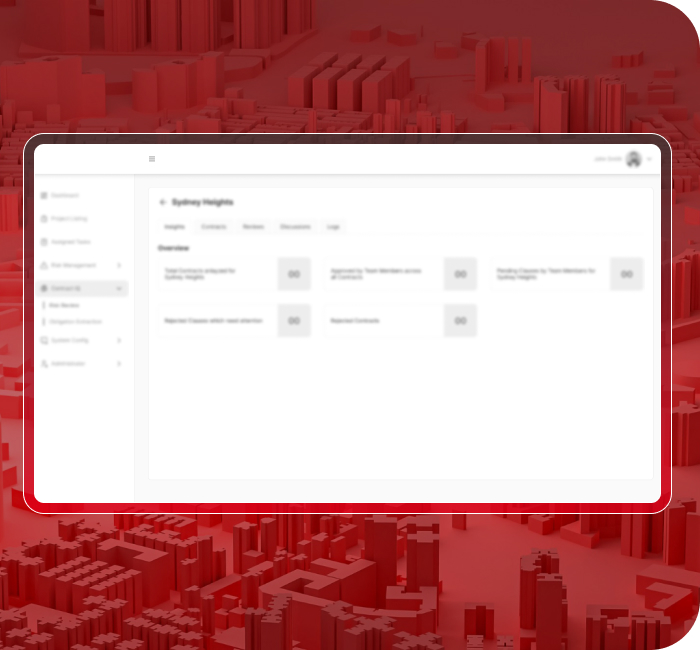Screen dimensions: 700x650
Task: Collapse the Contract IQ submenu chevron
Action: pyautogui.click(x=119, y=288)
